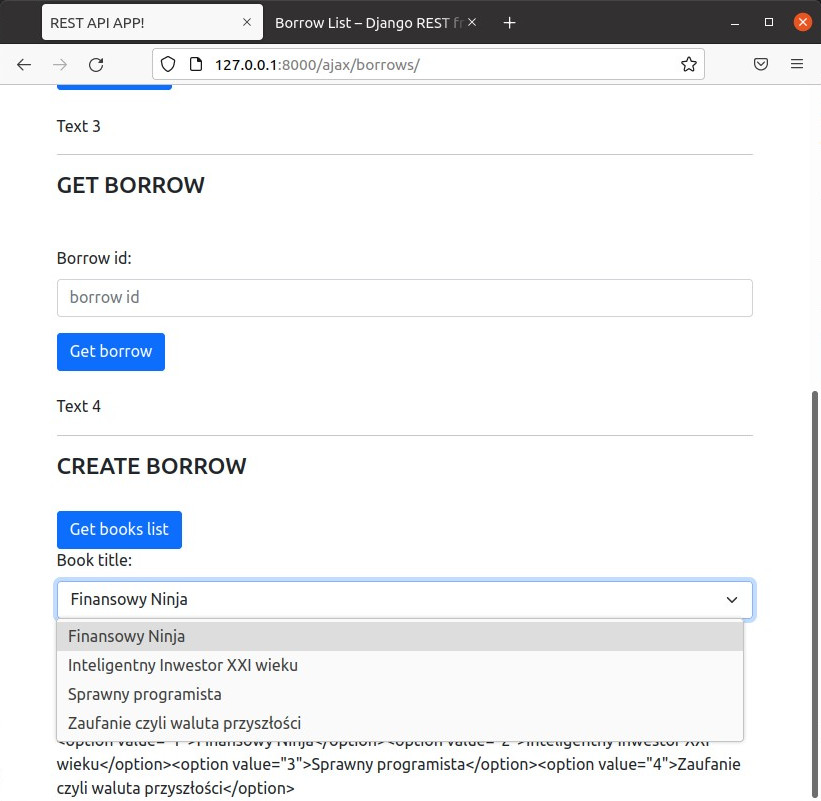The image size is (821, 801).
Task: Click the shield tracking protection icon
Action: [x=168, y=64]
